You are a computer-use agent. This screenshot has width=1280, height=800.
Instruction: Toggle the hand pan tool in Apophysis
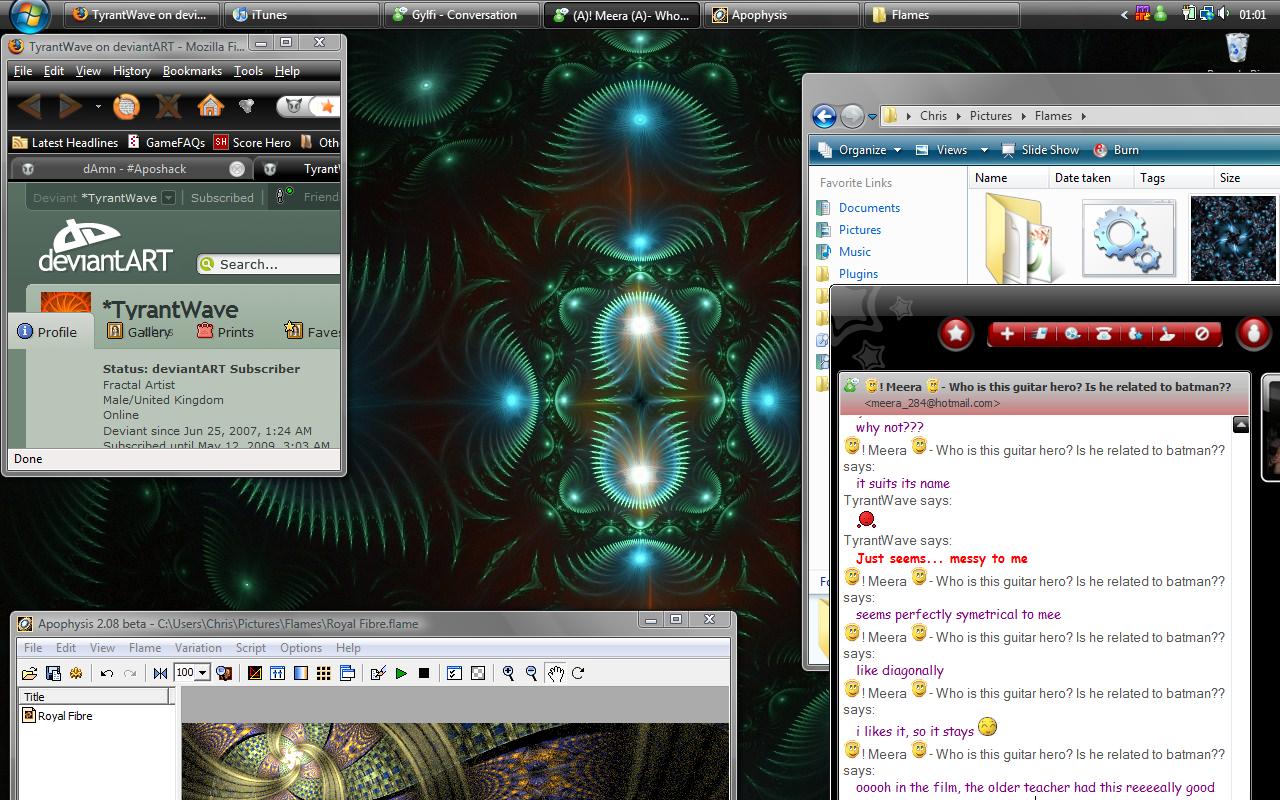click(555, 674)
